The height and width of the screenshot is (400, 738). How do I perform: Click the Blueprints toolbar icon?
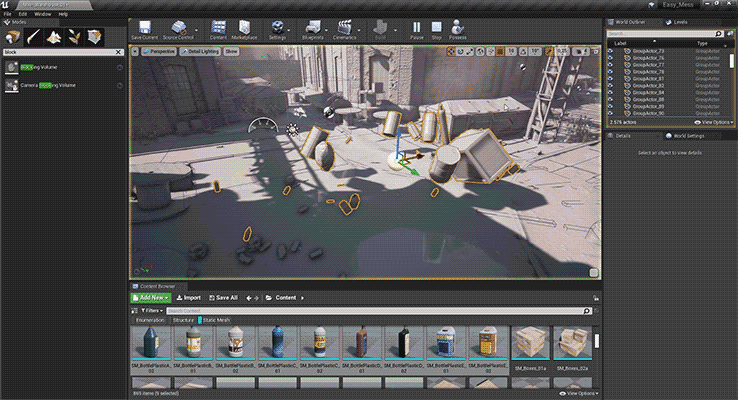click(313, 29)
